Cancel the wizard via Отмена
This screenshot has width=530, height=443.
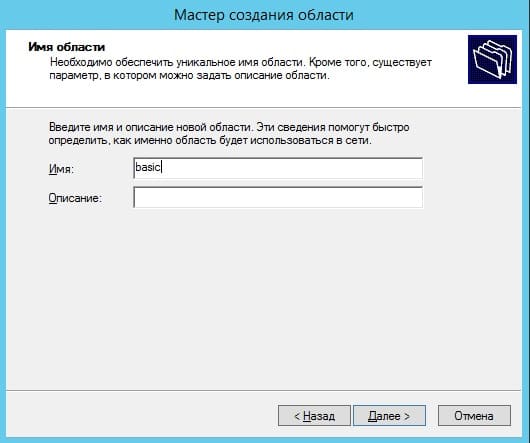pyautogui.click(x=474, y=416)
